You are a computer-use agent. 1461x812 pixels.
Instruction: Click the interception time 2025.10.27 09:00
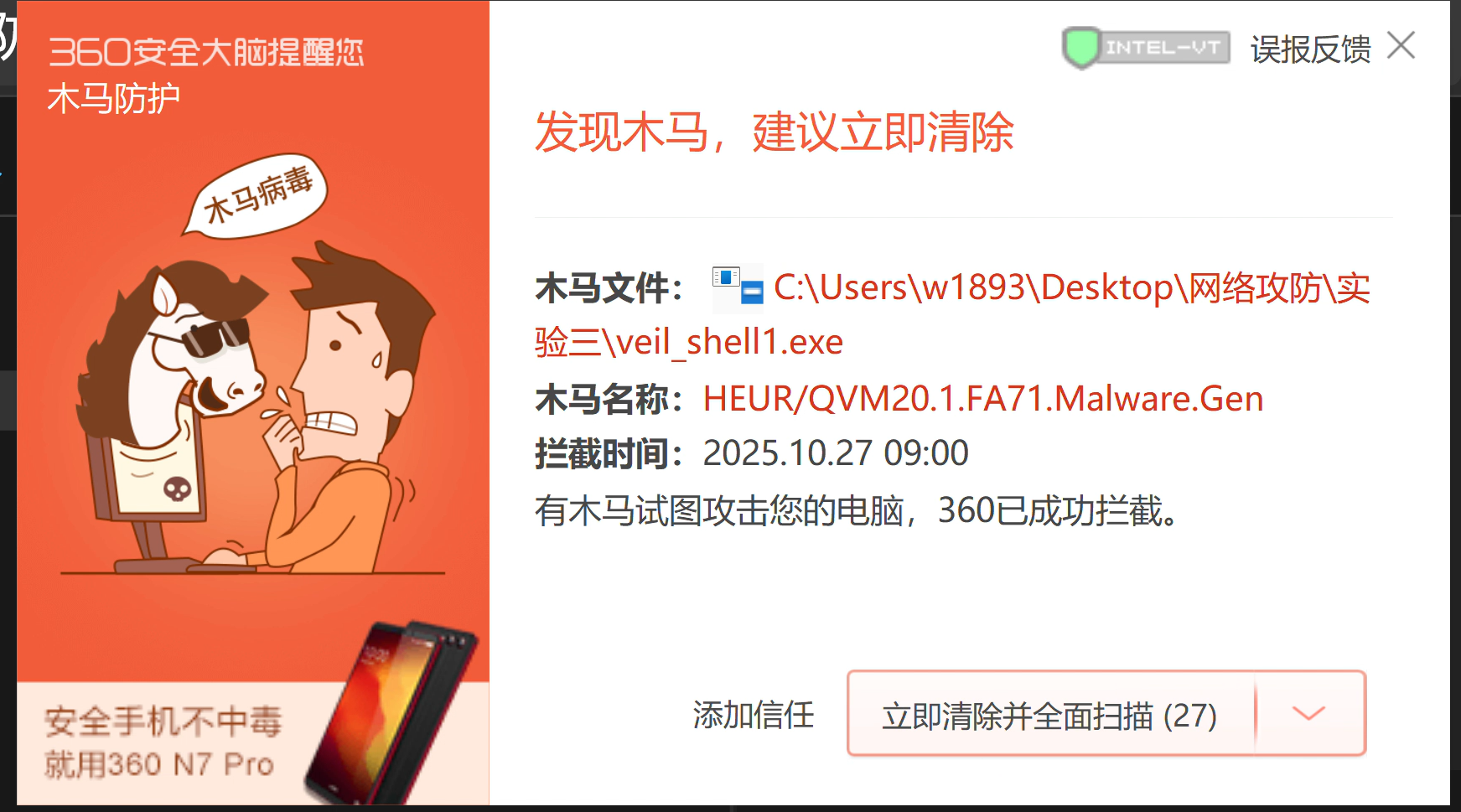[x=836, y=453]
